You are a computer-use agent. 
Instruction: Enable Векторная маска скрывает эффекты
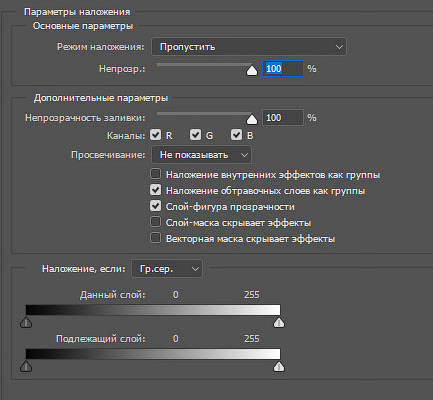pos(156,238)
